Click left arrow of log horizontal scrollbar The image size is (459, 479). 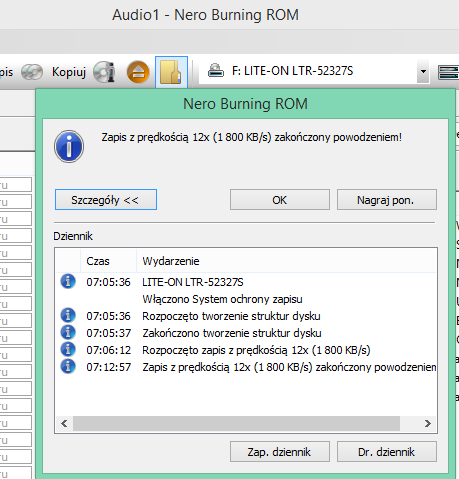(x=64, y=423)
